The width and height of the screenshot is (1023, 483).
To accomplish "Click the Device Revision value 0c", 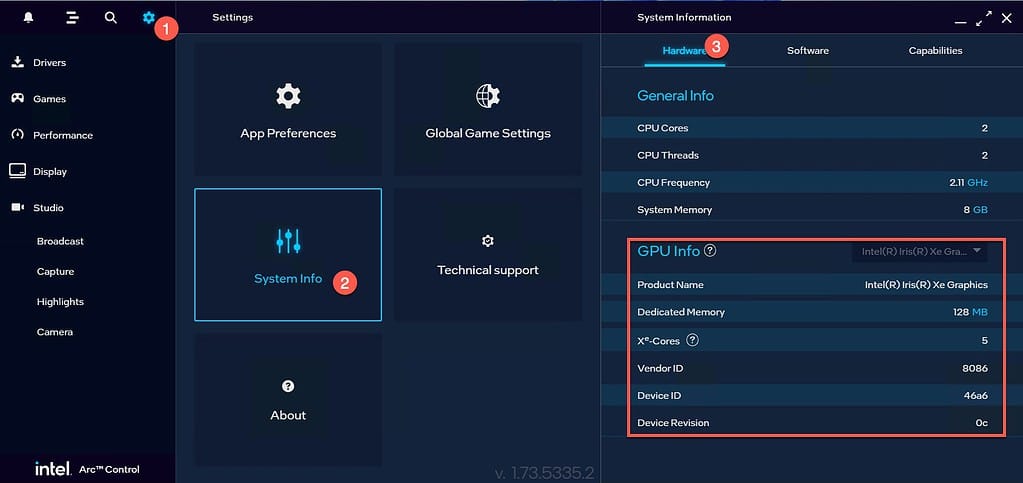I will 981,423.
